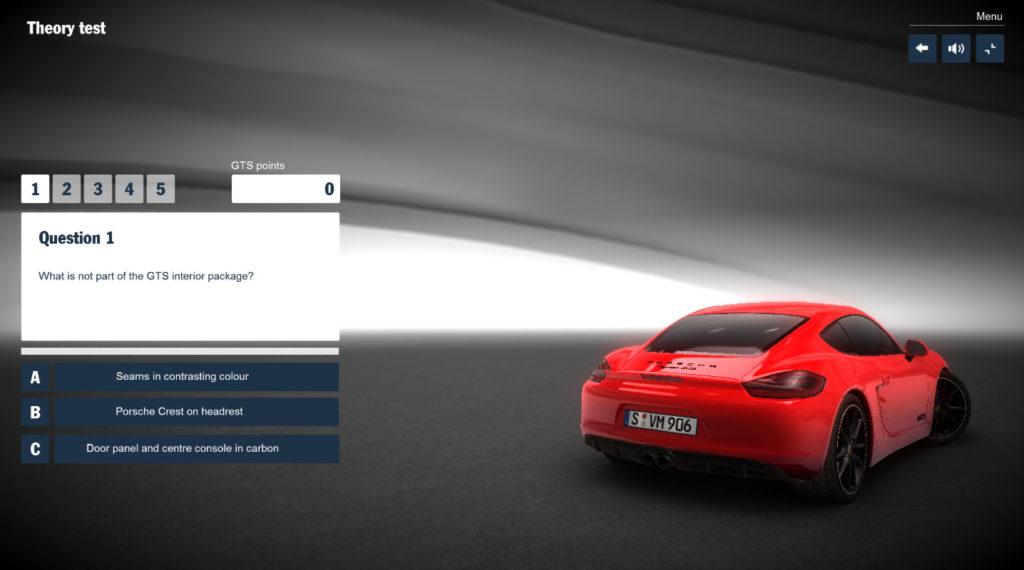Go back using the arrow icon
This screenshot has height=570, width=1024.
coord(922,48)
